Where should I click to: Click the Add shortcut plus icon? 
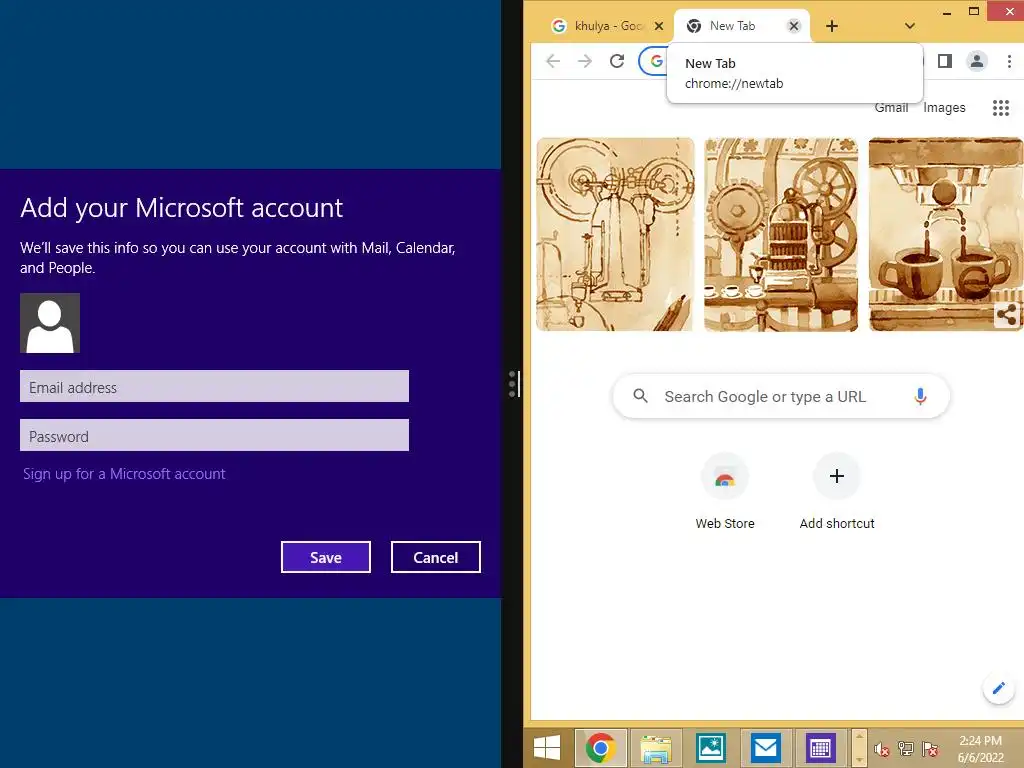point(837,476)
